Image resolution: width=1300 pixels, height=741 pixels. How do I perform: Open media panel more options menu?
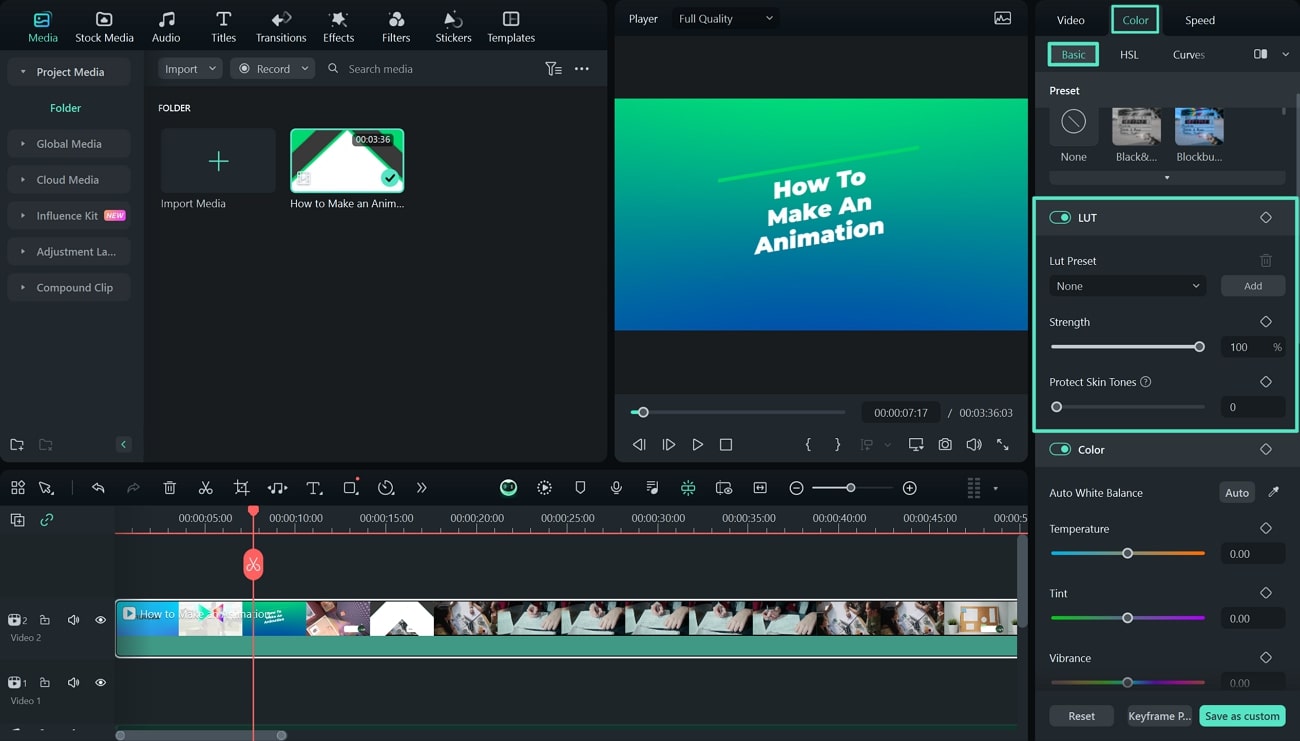click(582, 69)
